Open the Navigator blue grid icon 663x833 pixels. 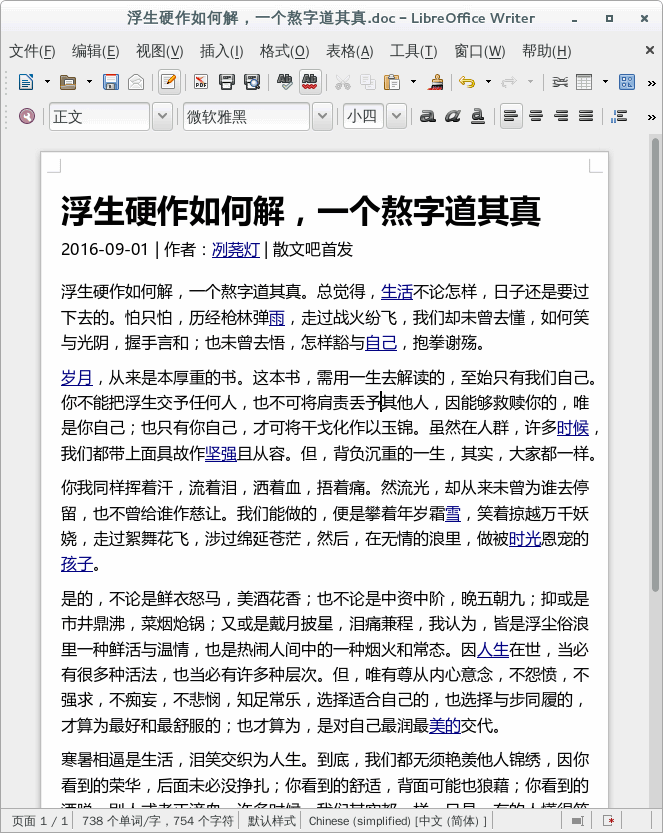[x=627, y=82]
